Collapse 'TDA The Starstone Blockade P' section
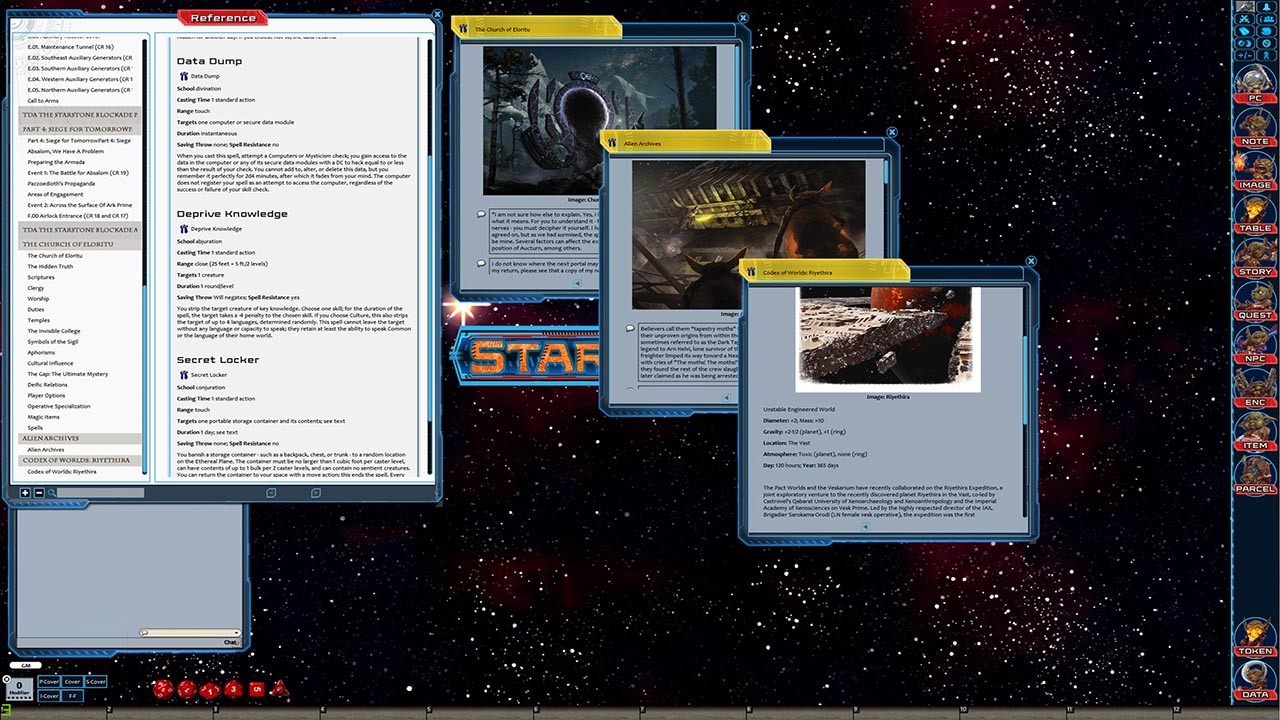The height and width of the screenshot is (720, 1280). (x=79, y=115)
